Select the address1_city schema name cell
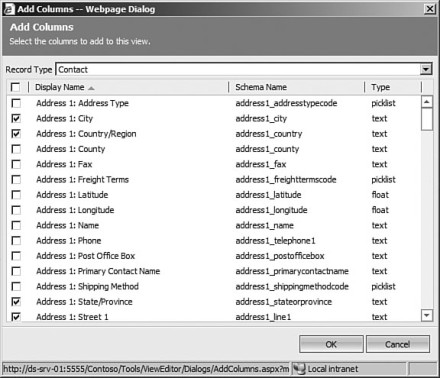The image size is (440, 378). pos(261,118)
